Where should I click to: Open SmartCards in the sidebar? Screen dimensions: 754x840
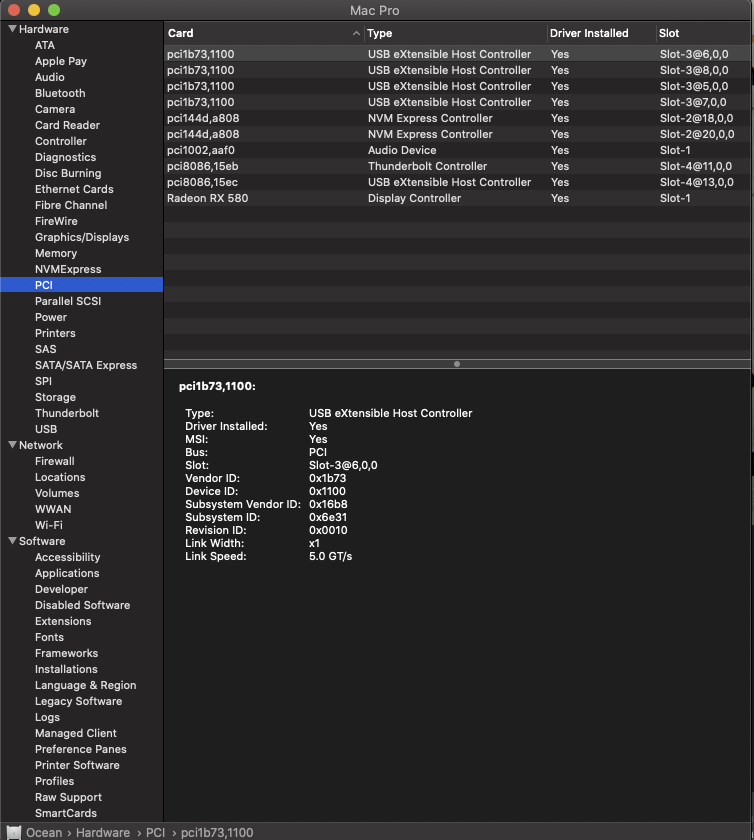(x=66, y=813)
